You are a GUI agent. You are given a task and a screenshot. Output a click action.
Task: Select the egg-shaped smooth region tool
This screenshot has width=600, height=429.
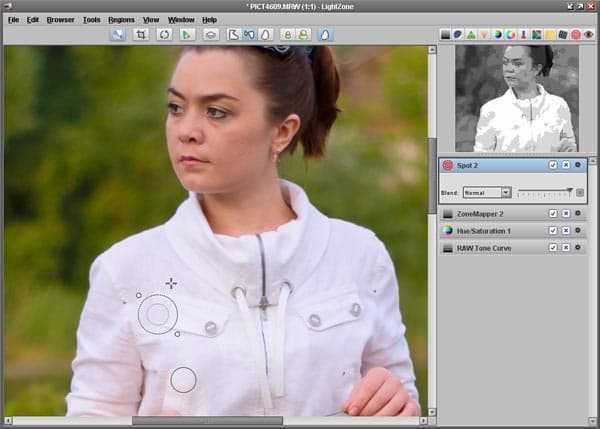(x=265, y=35)
